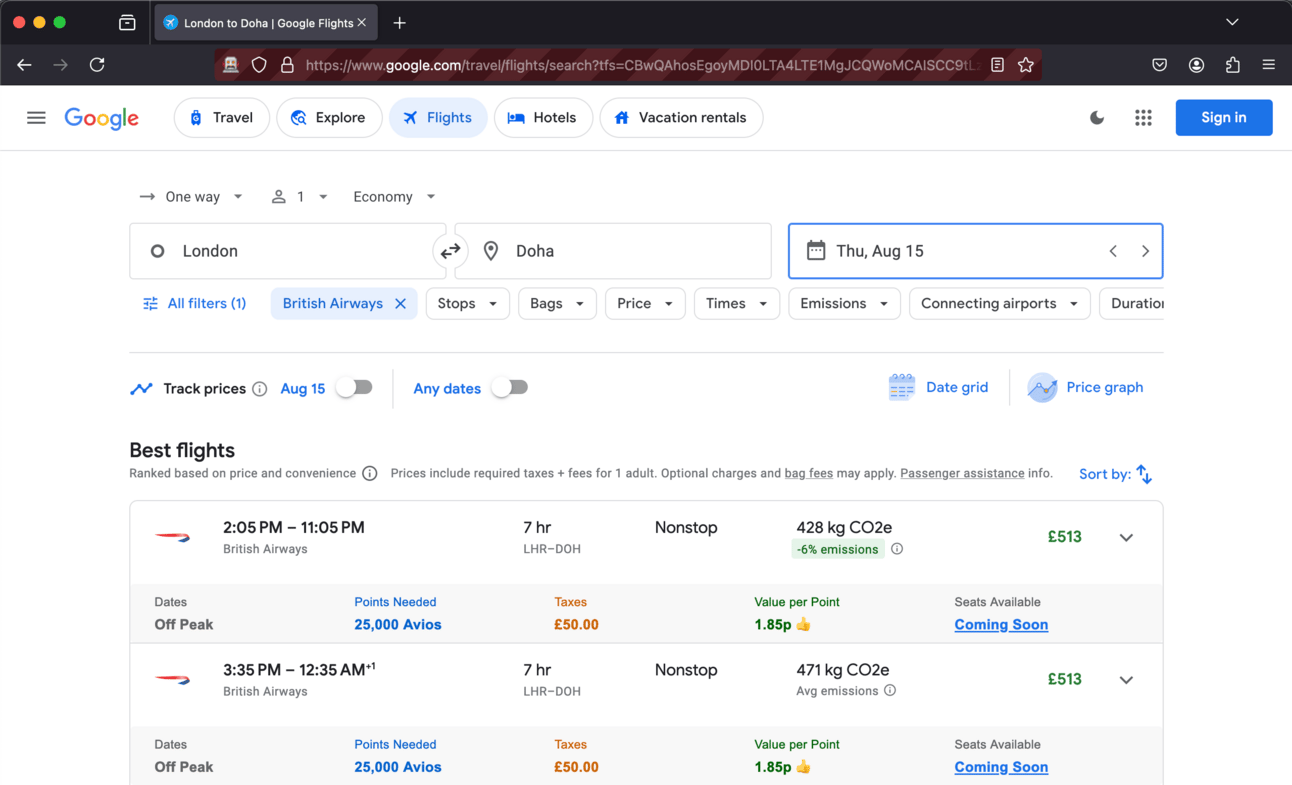Viewport: 1292px width, 785px height.
Task: Select the Flights tab
Action: [438, 118]
